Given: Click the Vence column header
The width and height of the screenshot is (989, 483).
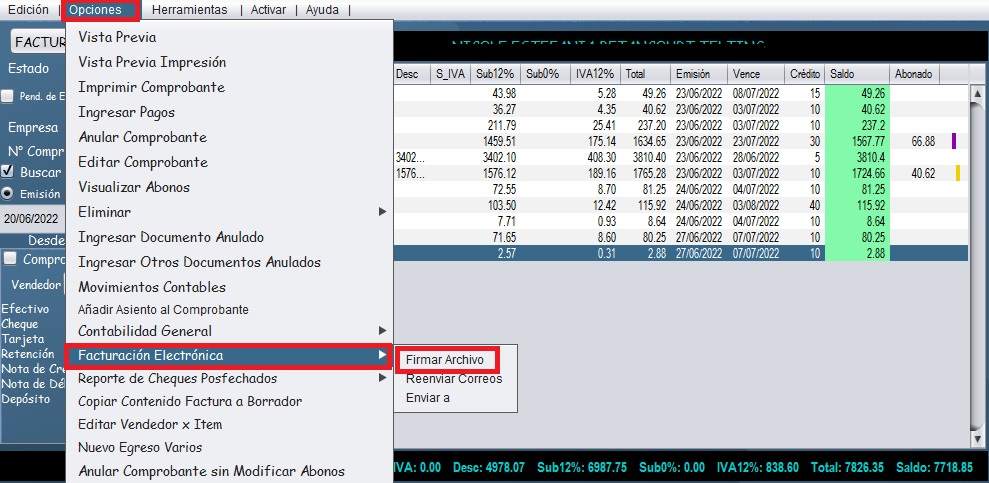Looking at the screenshot, I should tap(756, 74).
